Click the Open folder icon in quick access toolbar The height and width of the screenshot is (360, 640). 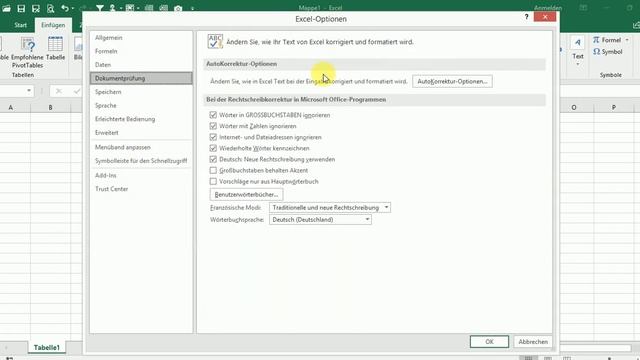coord(6,8)
